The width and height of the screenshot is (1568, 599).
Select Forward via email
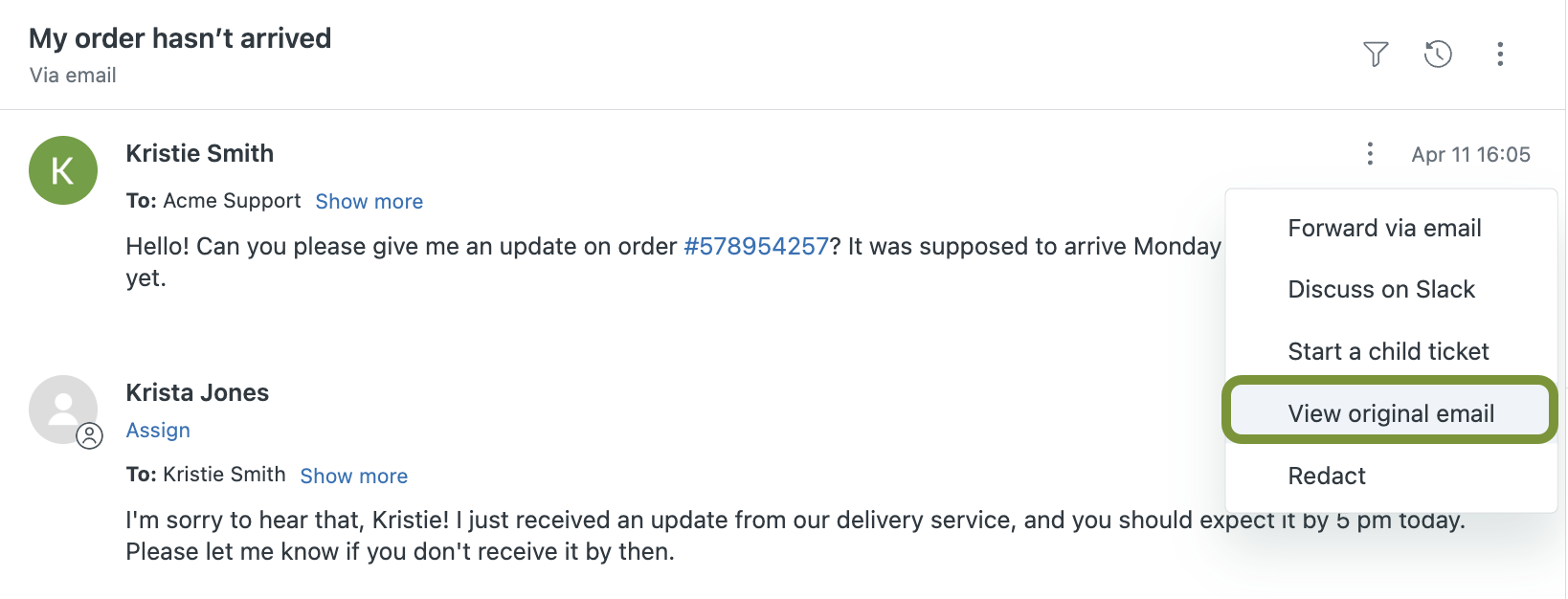click(x=1384, y=228)
